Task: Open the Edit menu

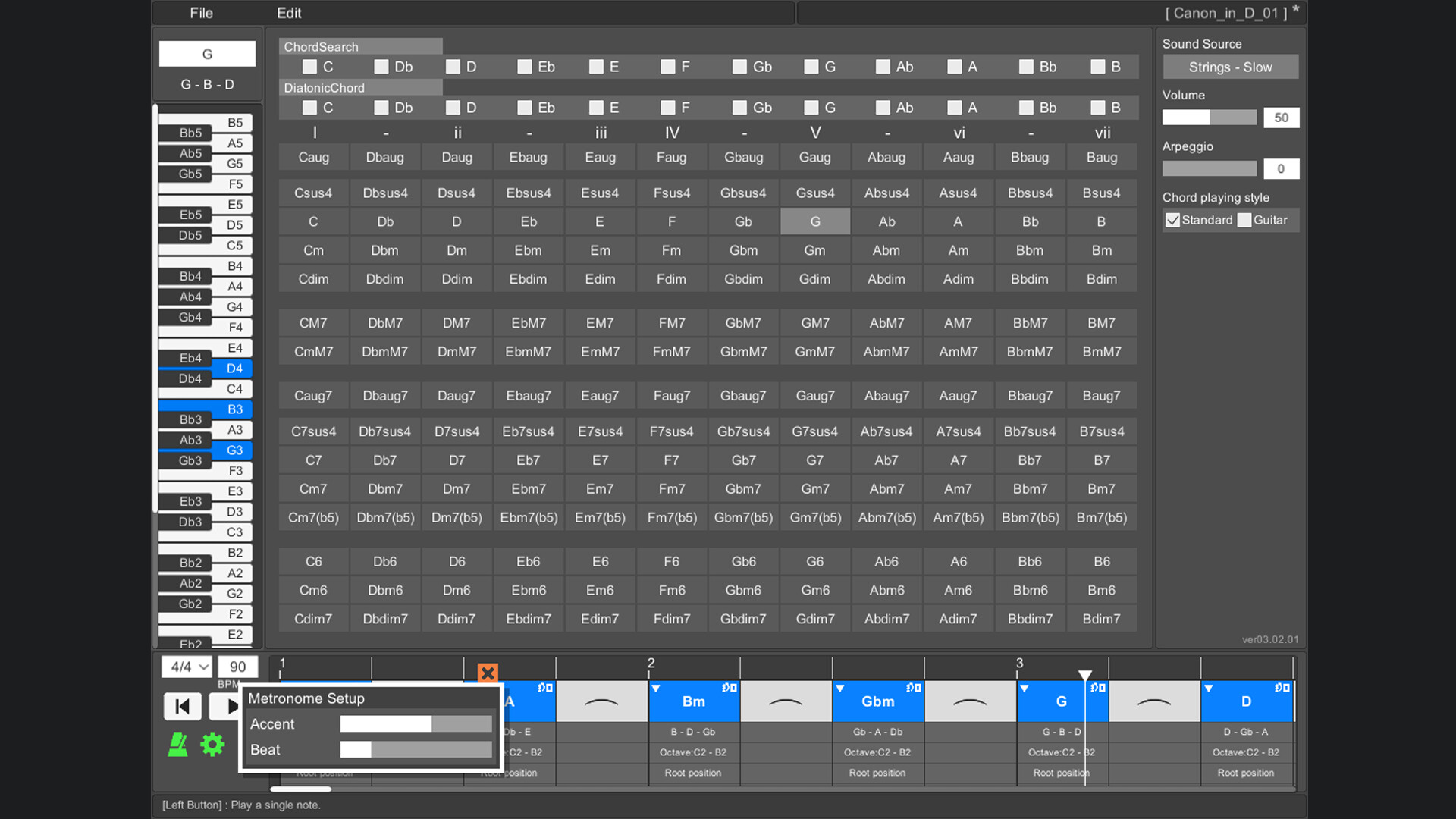Action: 290,13
